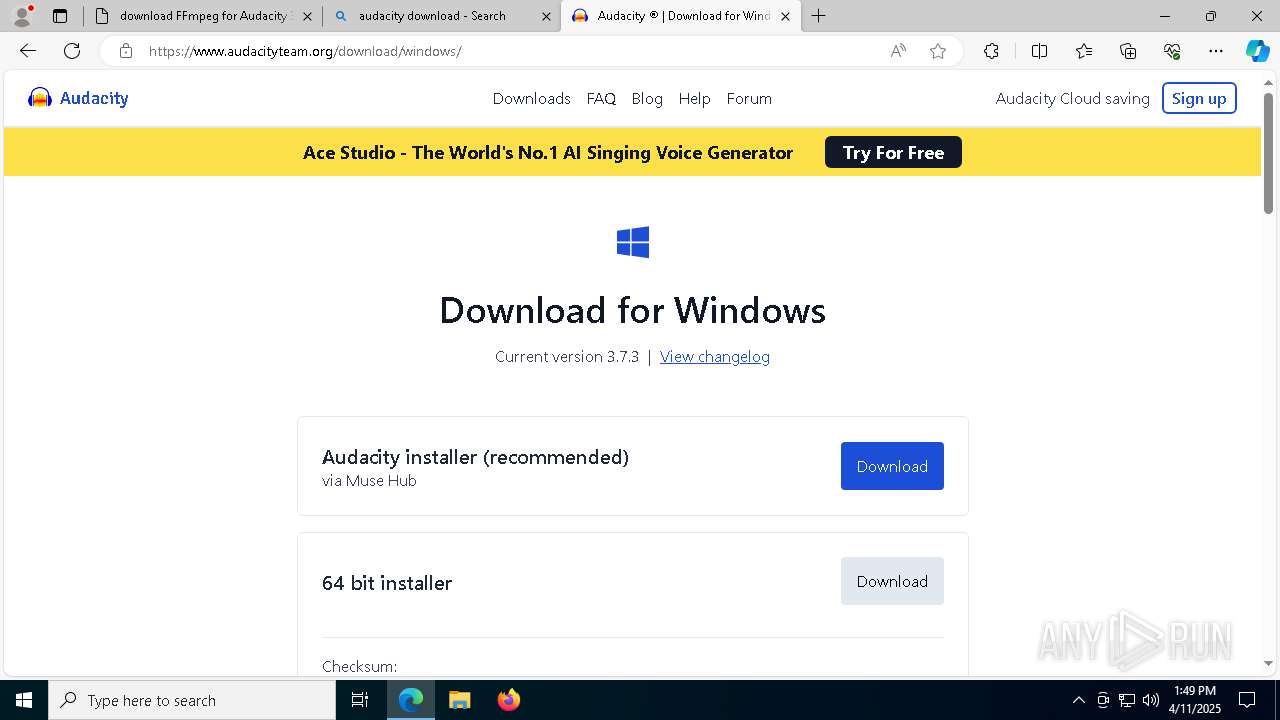
Task: Open Collections icon
Action: 1128,51
